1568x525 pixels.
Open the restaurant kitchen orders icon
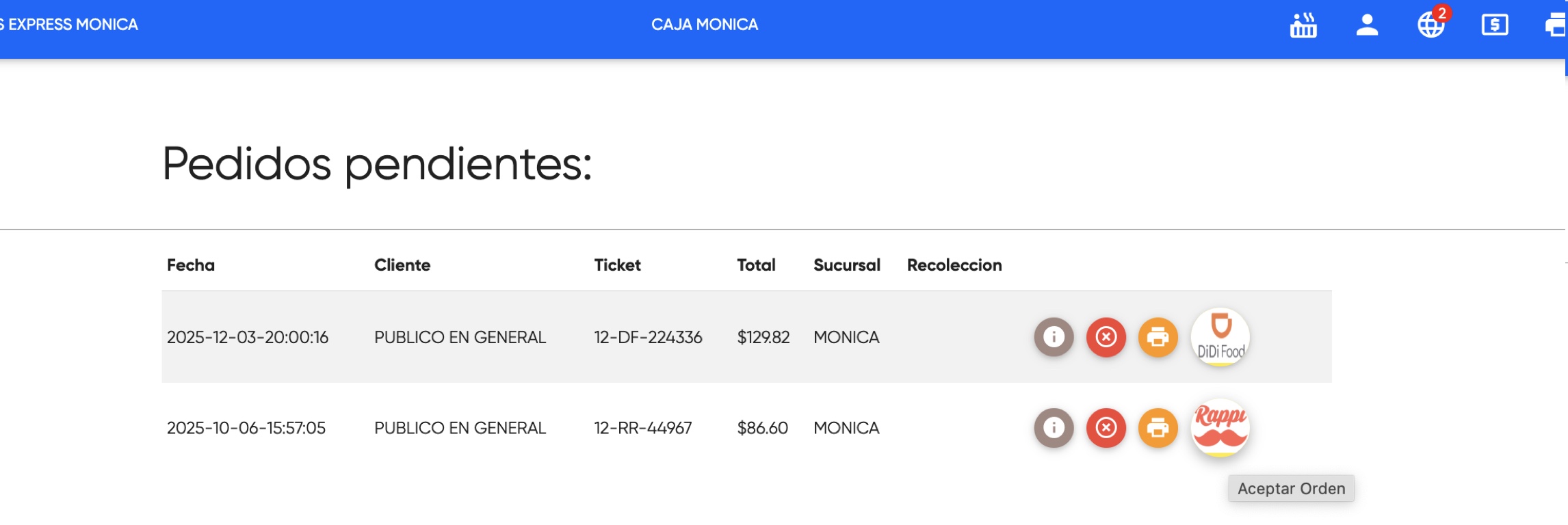click(x=1301, y=26)
